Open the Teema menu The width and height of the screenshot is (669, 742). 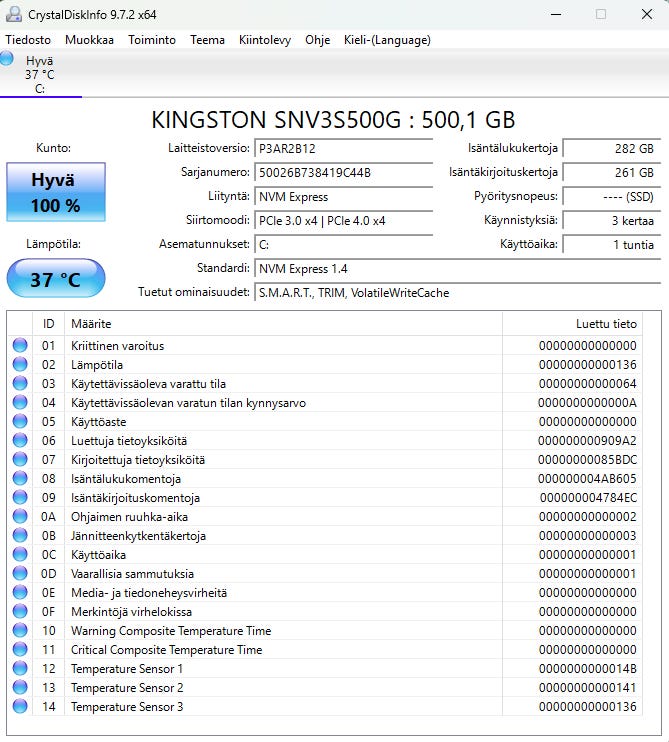(x=207, y=40)
